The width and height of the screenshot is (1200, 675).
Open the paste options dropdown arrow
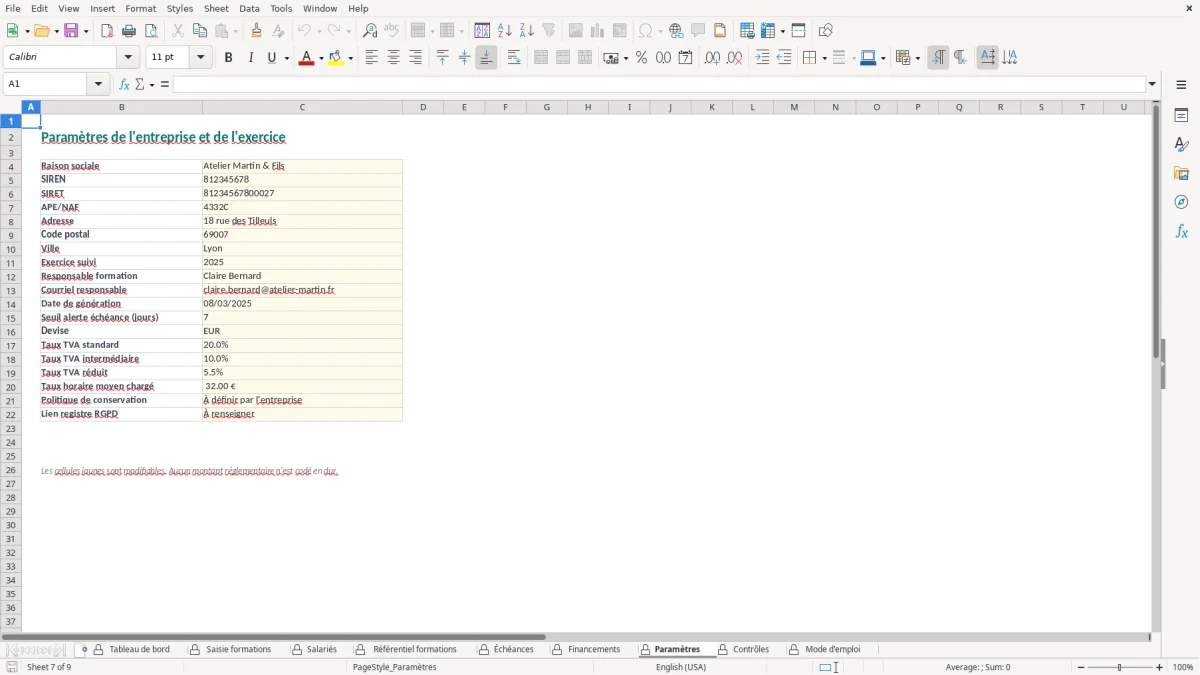[x=235, y=31]
